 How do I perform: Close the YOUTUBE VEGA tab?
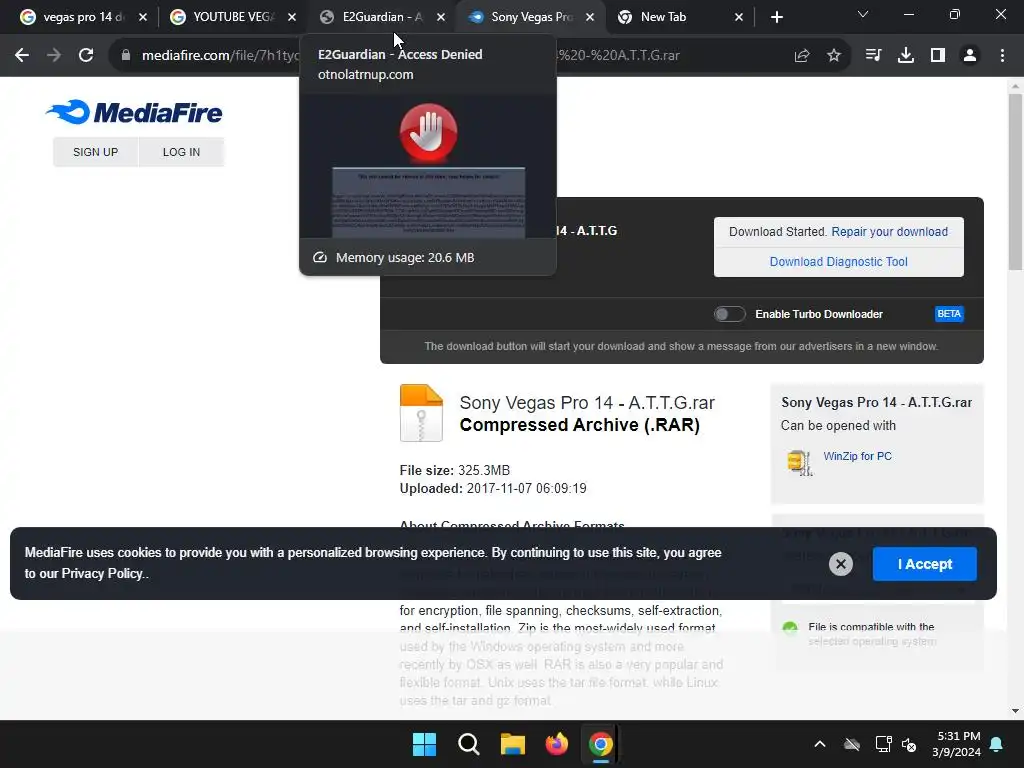click(292, 17)
